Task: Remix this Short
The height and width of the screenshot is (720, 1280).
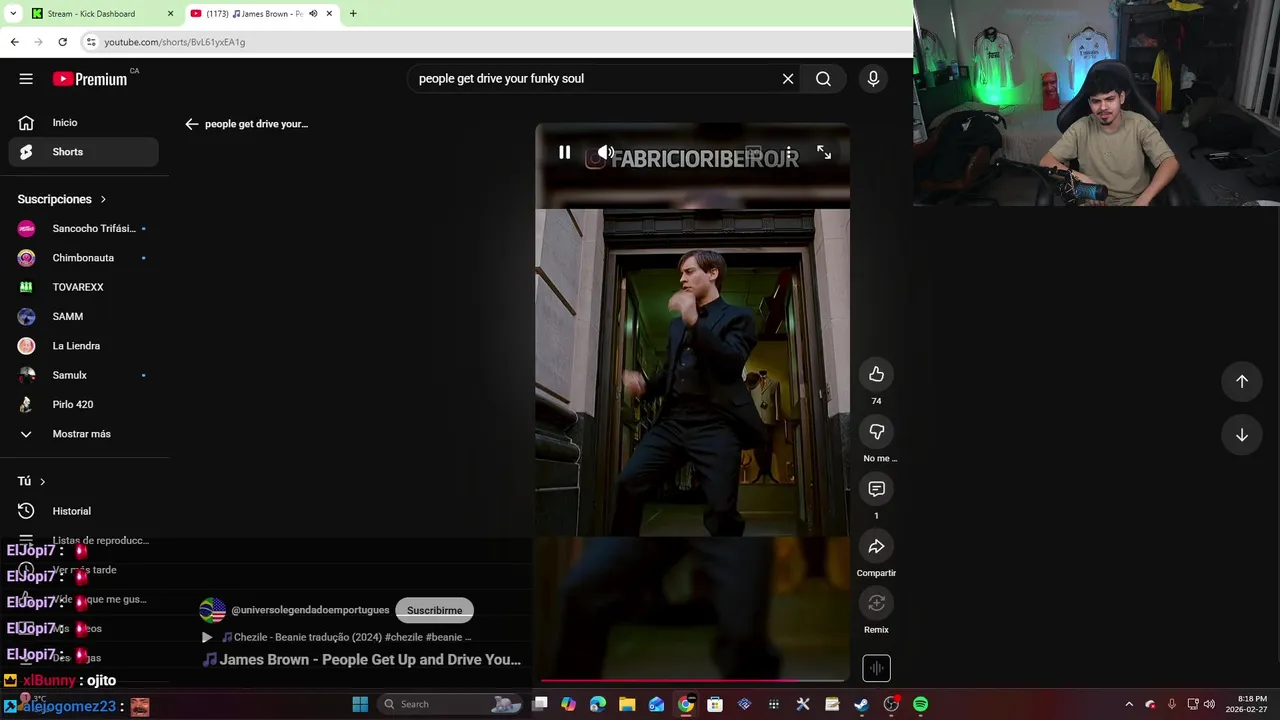Action: (876, 603)
